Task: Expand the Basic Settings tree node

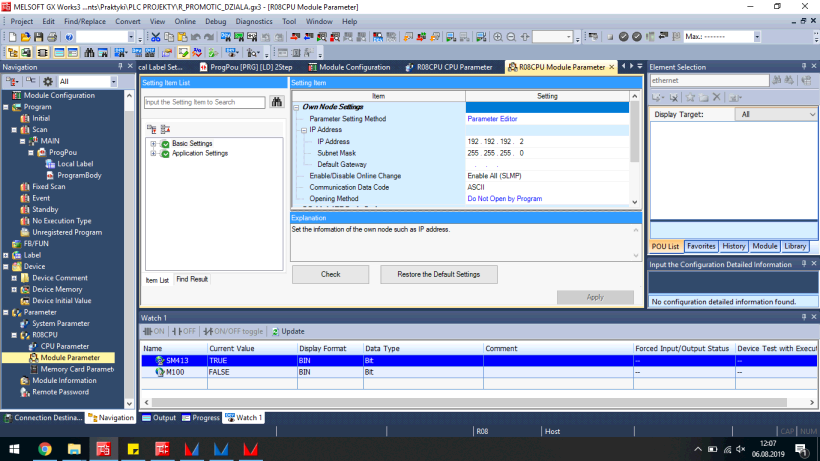Action: pos(153,143)
